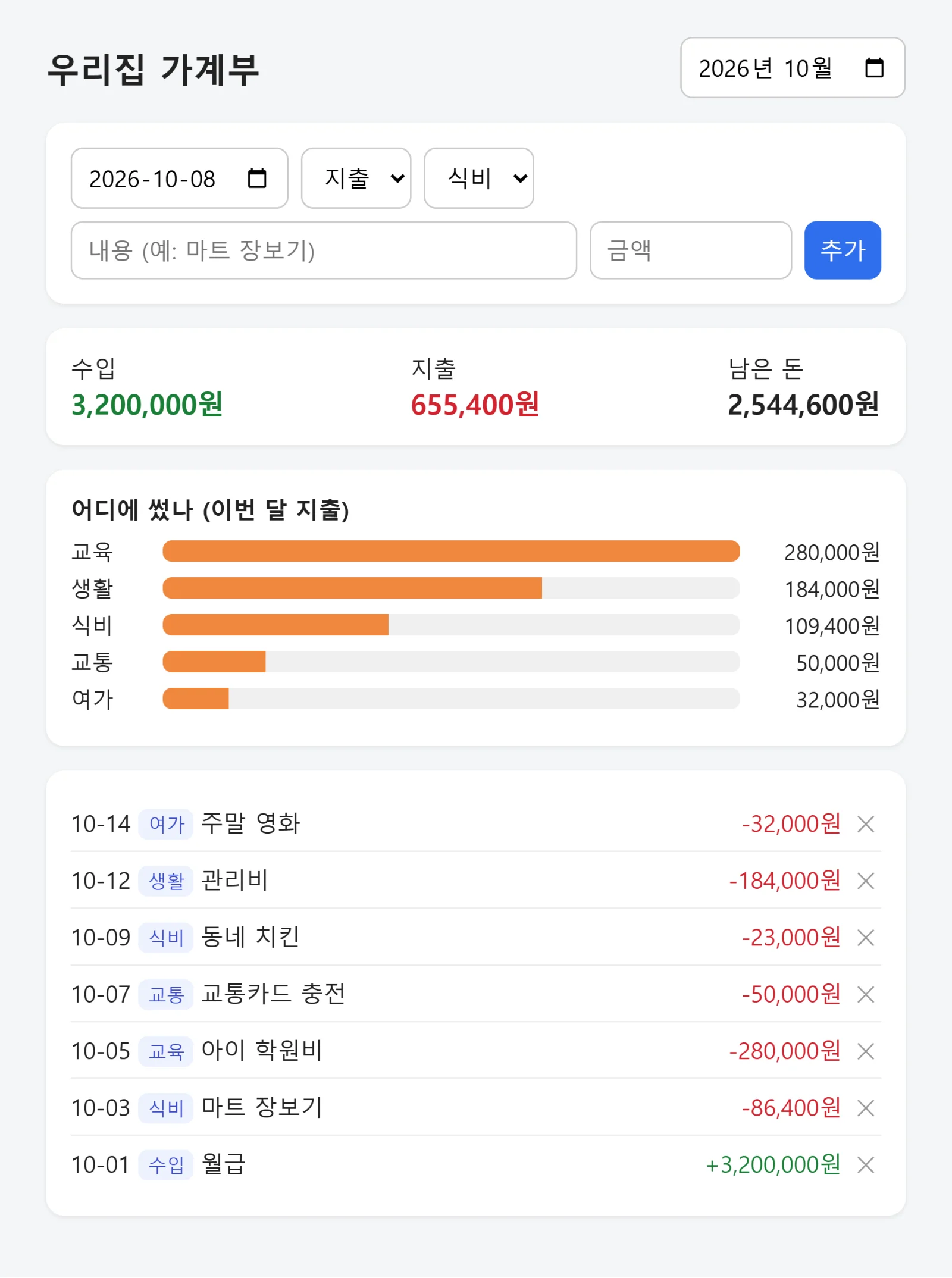Screen dimensions: 952x1278
Task: Click the 수입 tag on 10-01 row
Action: coord(166,1165)
